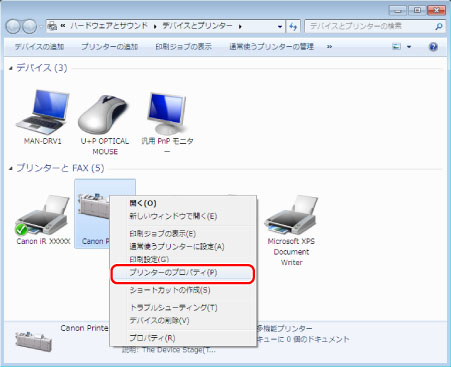Select the Microsoft XPS Document Writer printer
Viewport: 451px width, 367px height.
291,215
